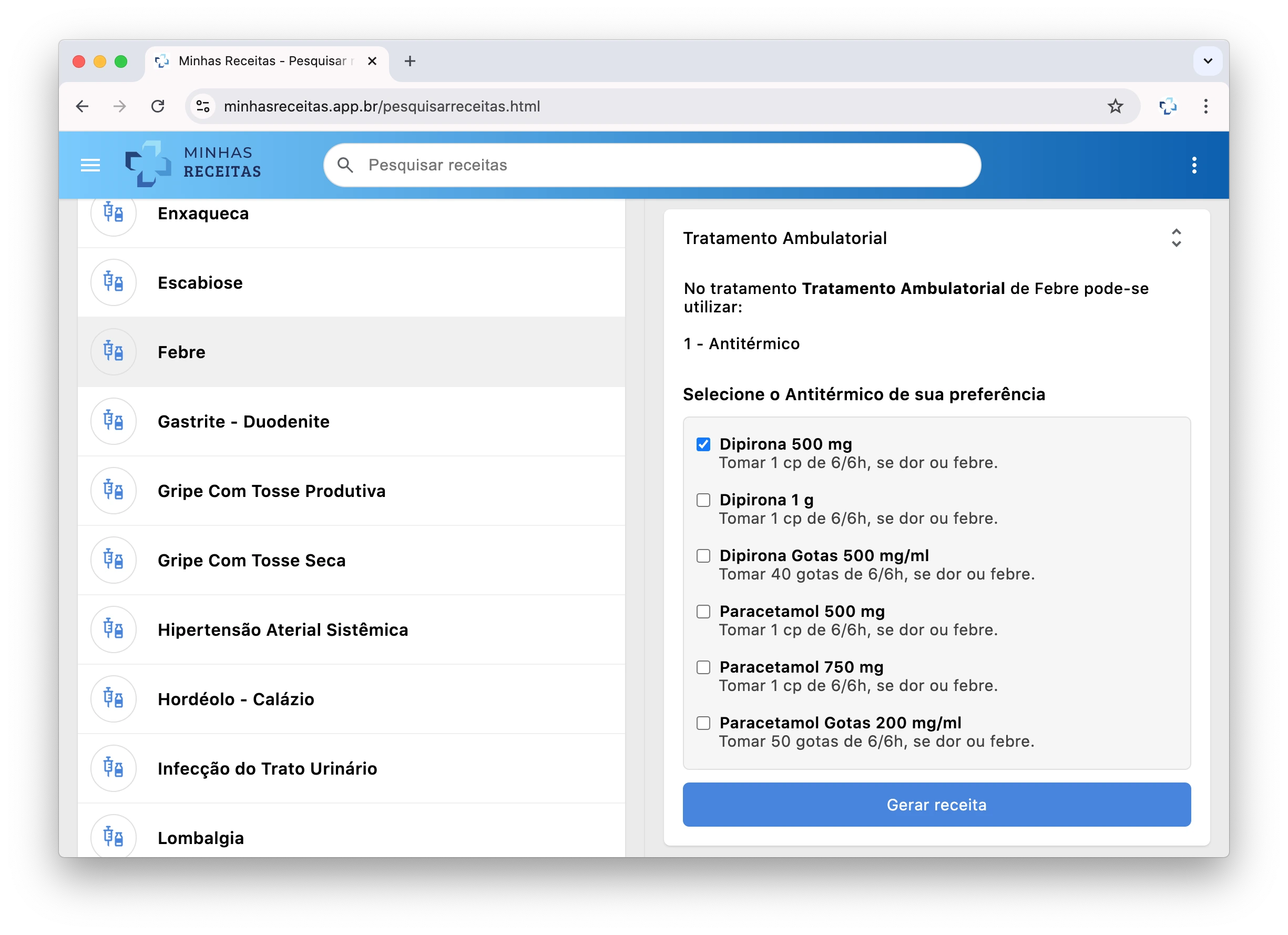
Task: Click the browser address bar URL
Action: coord(382,106)
